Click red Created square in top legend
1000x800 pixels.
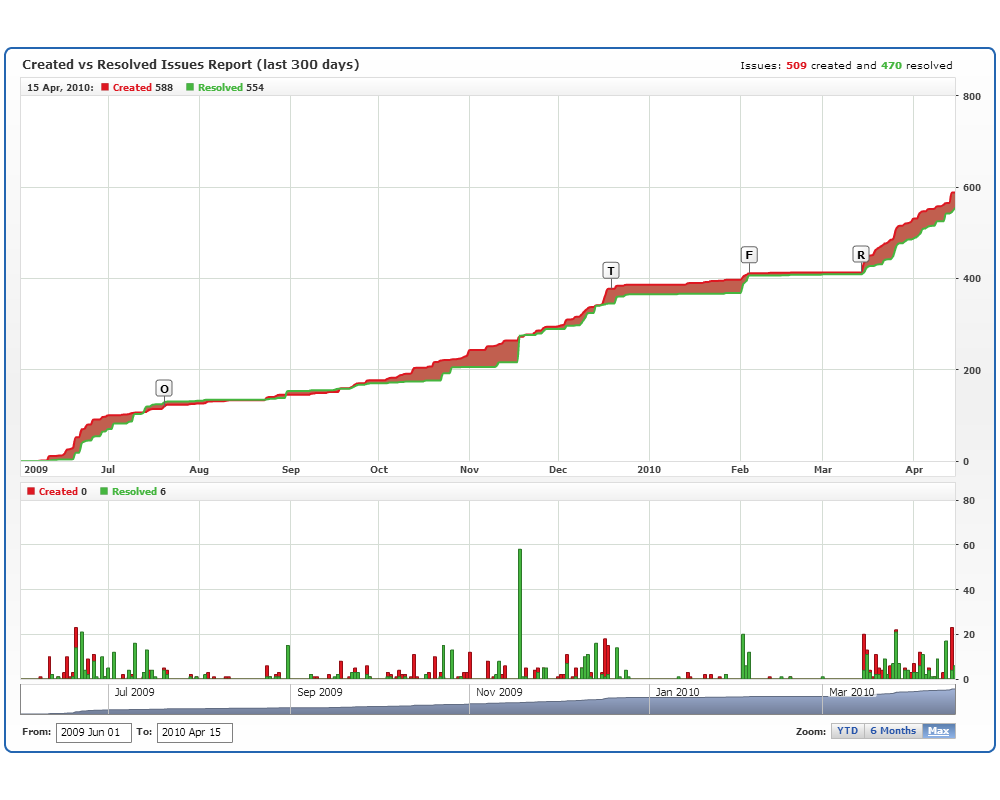point(105,88)
